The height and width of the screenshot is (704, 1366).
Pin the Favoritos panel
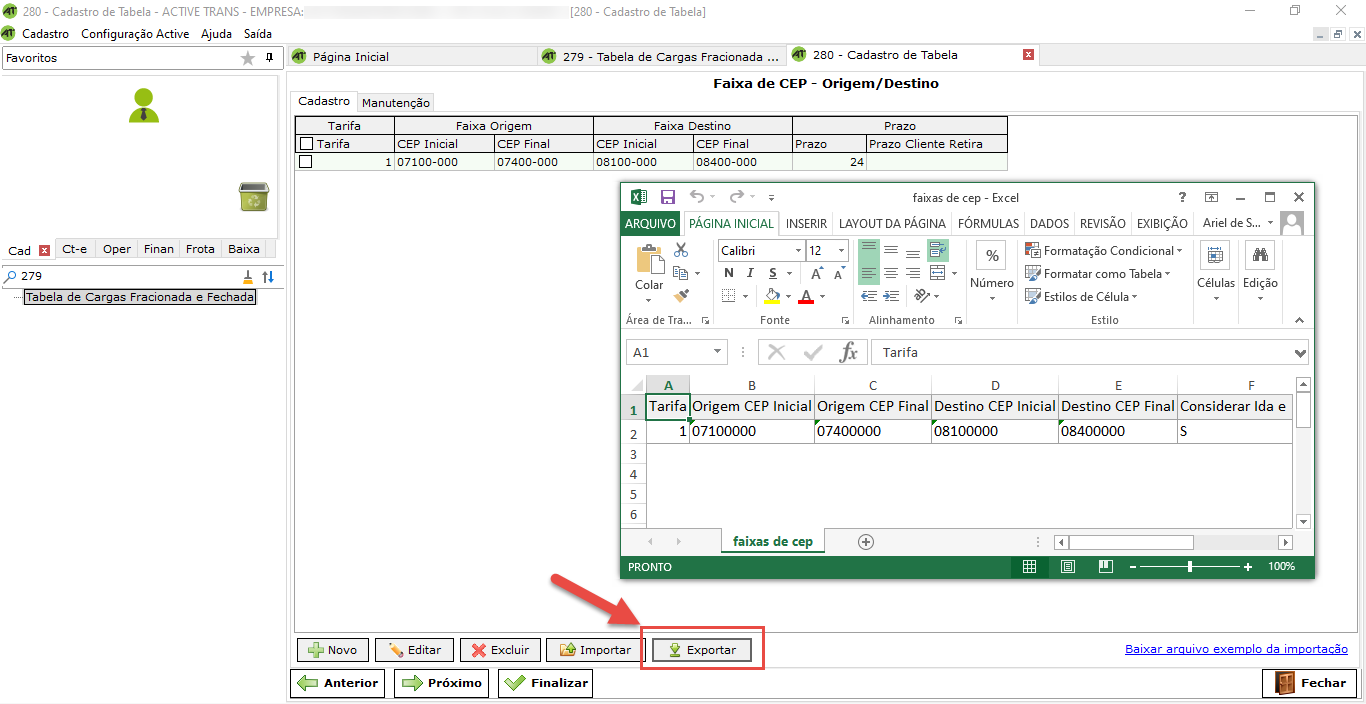(x=269, y=58)
